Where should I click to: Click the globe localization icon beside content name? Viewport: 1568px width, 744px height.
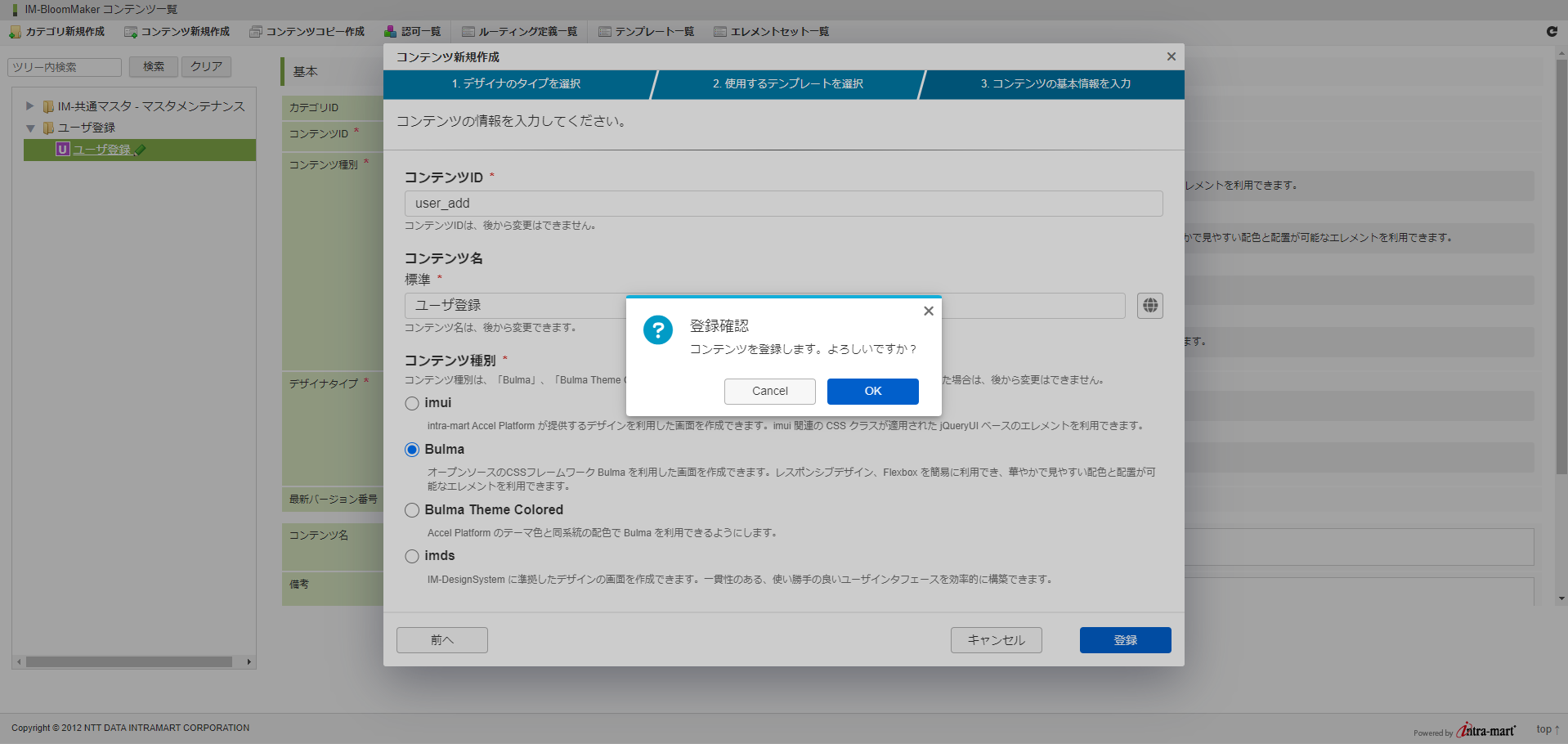1149,306
